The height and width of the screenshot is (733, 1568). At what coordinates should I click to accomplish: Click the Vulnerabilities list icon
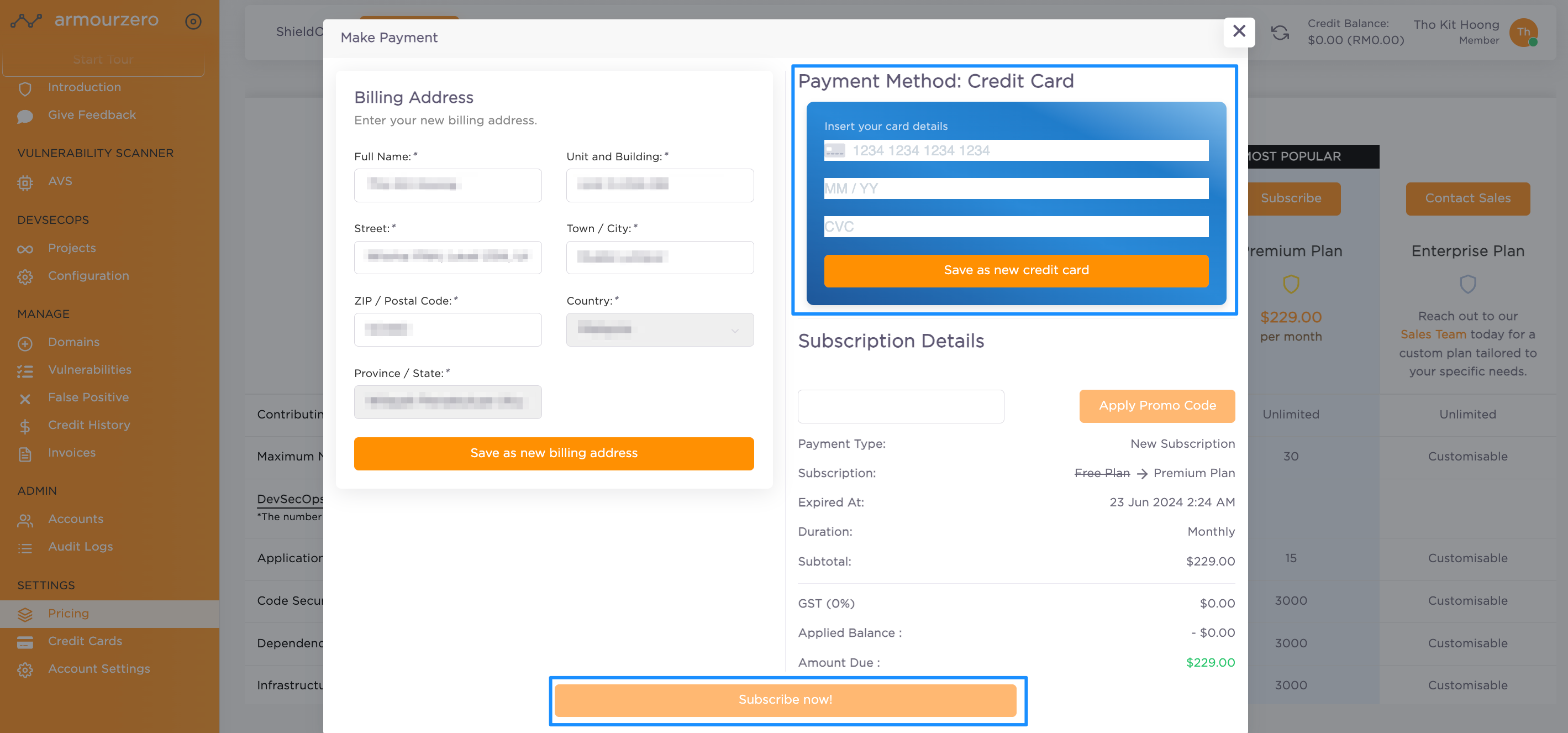(25, 371)
